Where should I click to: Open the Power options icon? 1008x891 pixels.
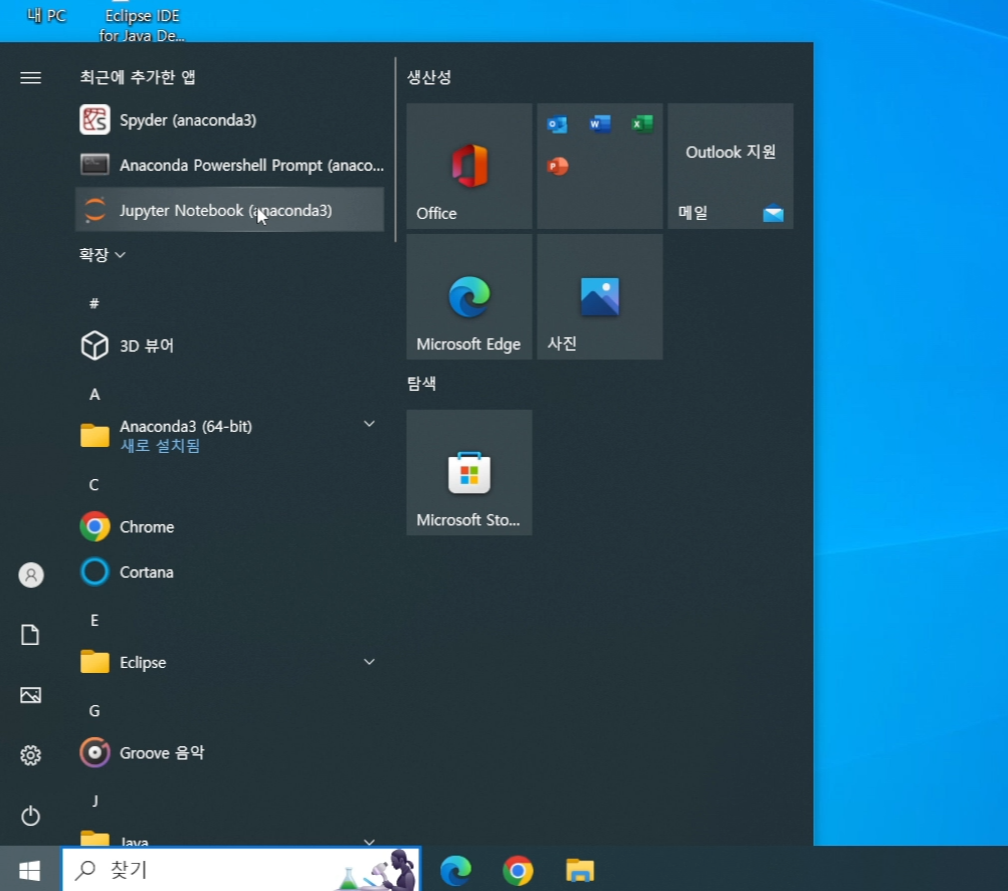[x=30, y=816]
